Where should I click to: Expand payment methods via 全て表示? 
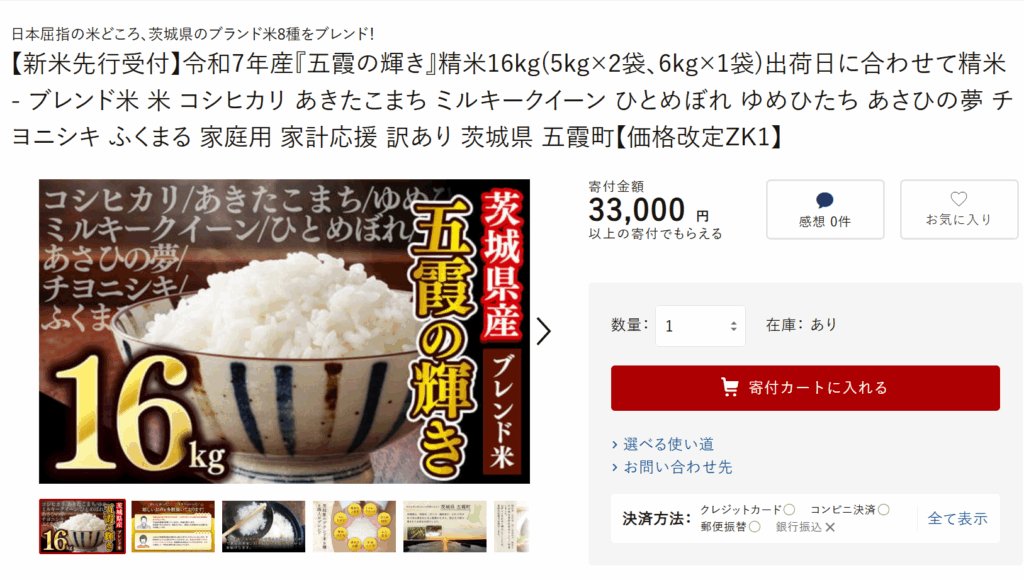pyautogui.click(x=957, y=519)
